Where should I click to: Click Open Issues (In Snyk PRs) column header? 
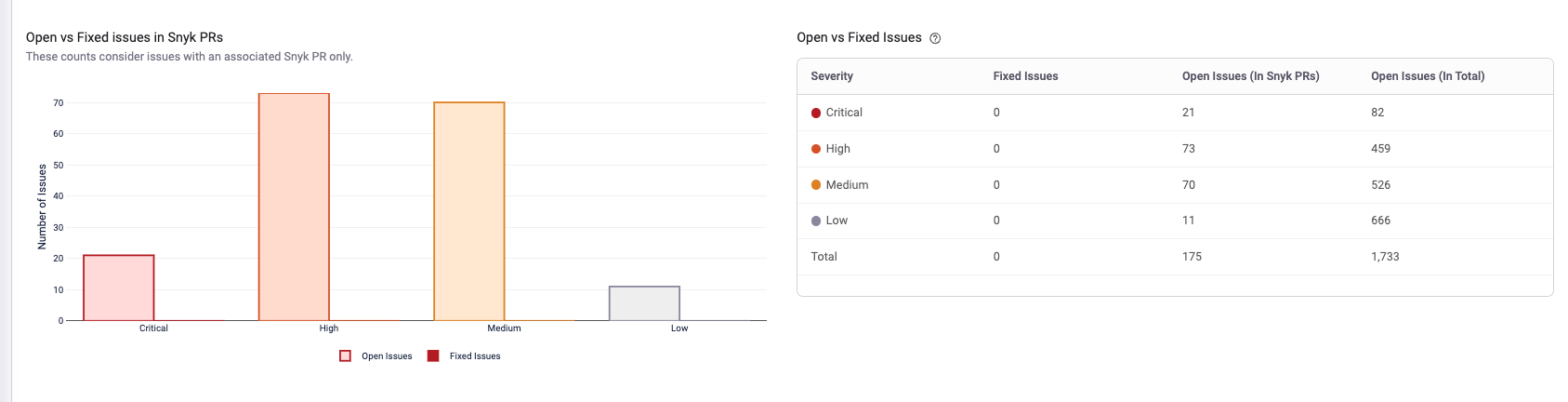[1250, 76]
